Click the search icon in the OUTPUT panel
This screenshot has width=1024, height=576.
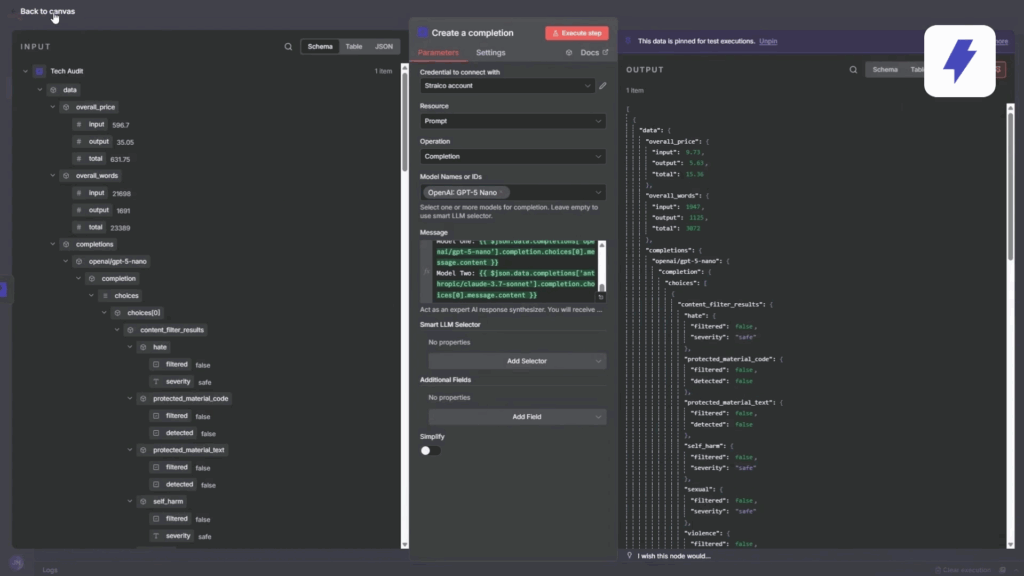(853, 70)
